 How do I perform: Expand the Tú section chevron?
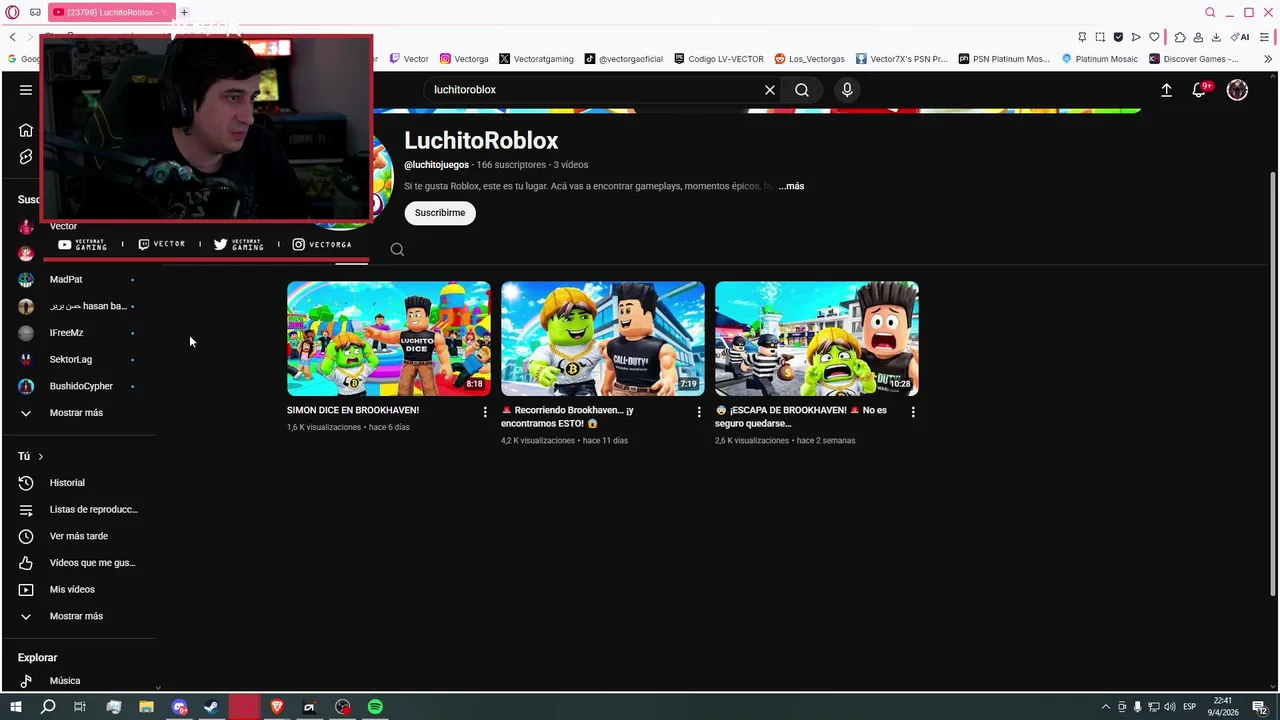click(x=40, y=456)
